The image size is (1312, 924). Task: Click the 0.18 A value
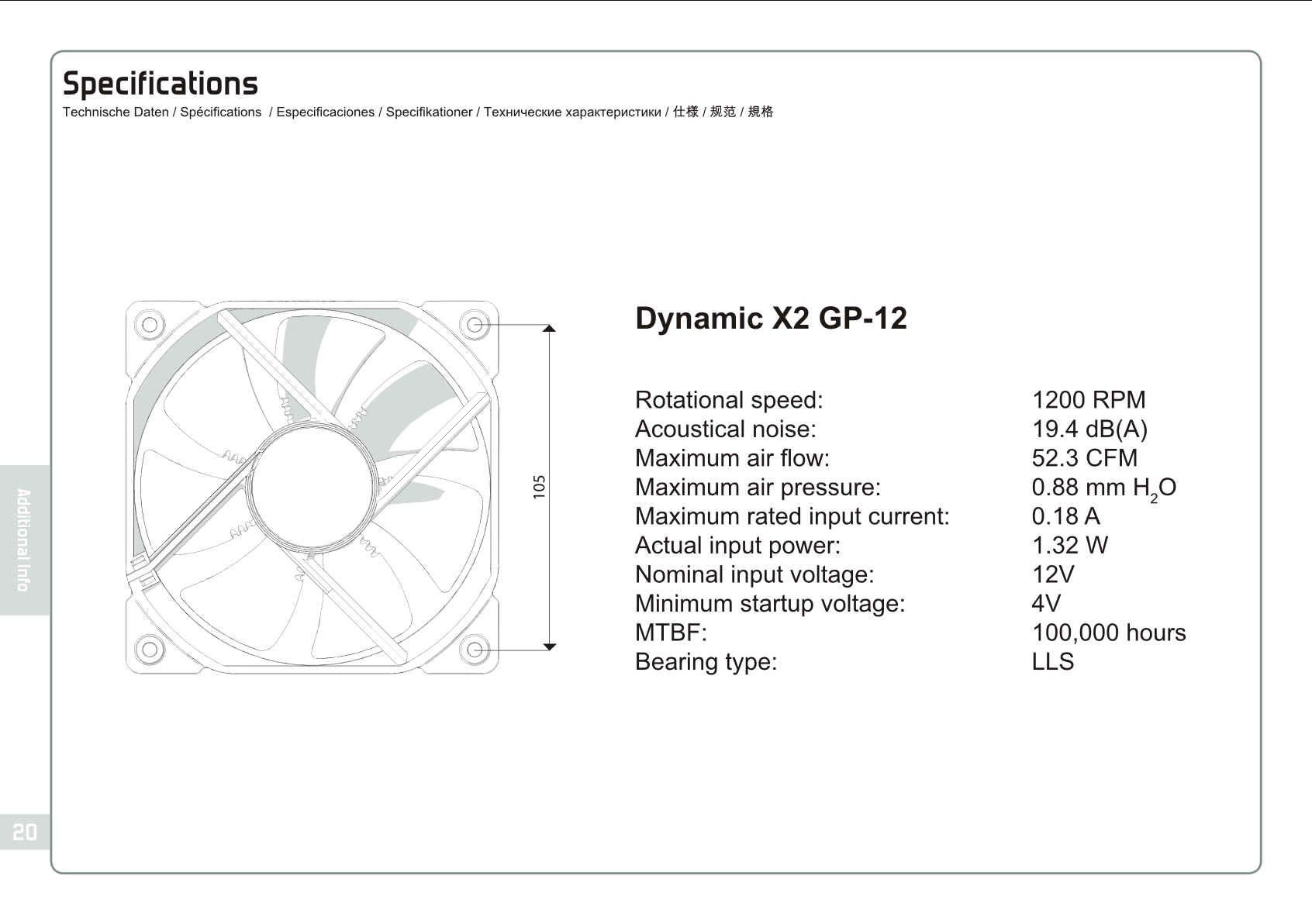[1066, 516]
